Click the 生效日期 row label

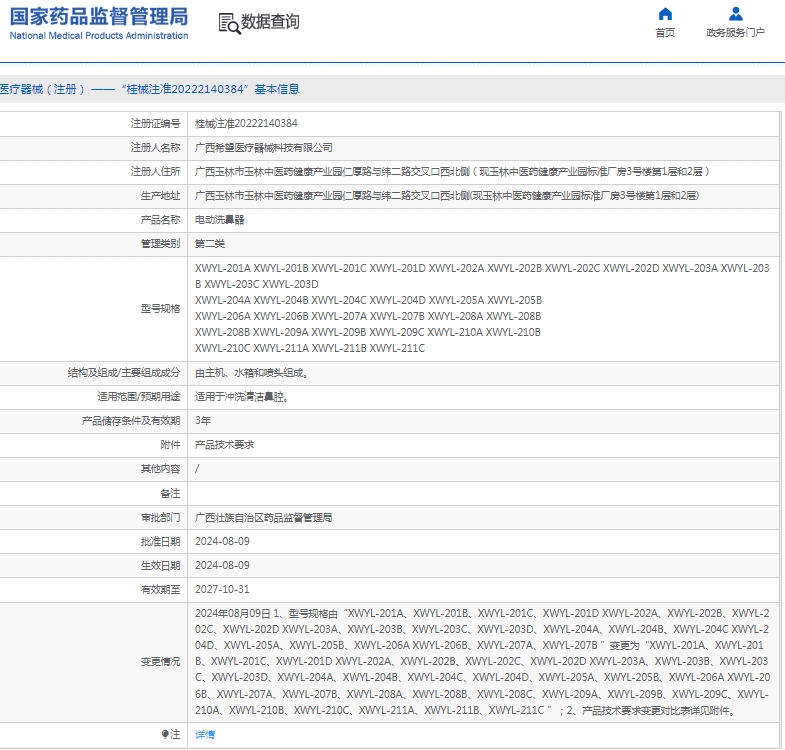160,566
